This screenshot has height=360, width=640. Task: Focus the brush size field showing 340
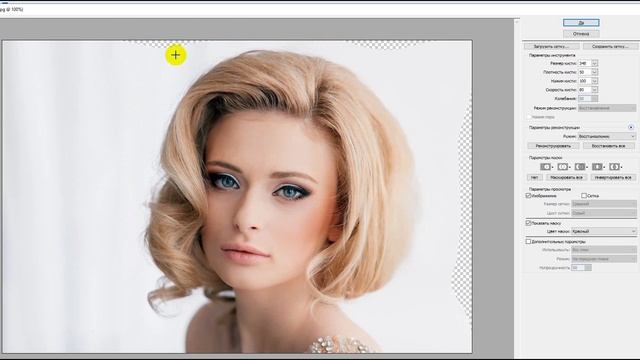[x=584, y=63]
